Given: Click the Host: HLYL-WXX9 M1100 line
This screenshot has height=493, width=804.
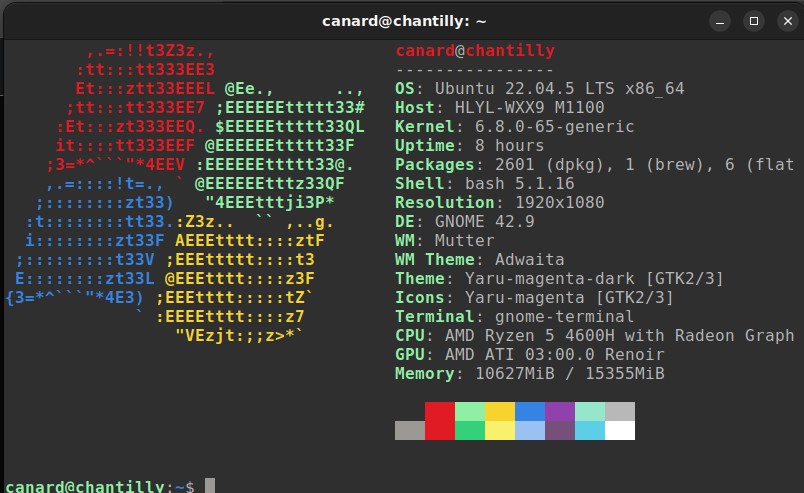Looking at the screenshot, I should click(x=499, y=107).
